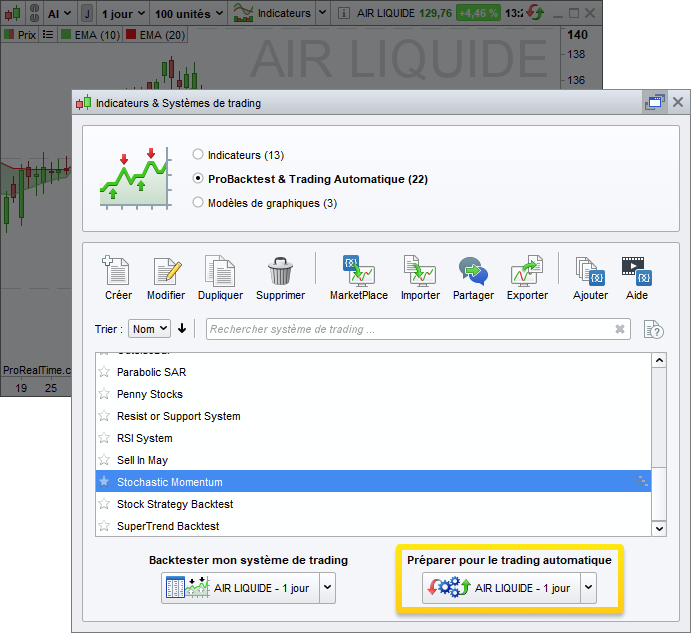Select the Penny Stocks list row
691x633 pixels.
(373, 394)
